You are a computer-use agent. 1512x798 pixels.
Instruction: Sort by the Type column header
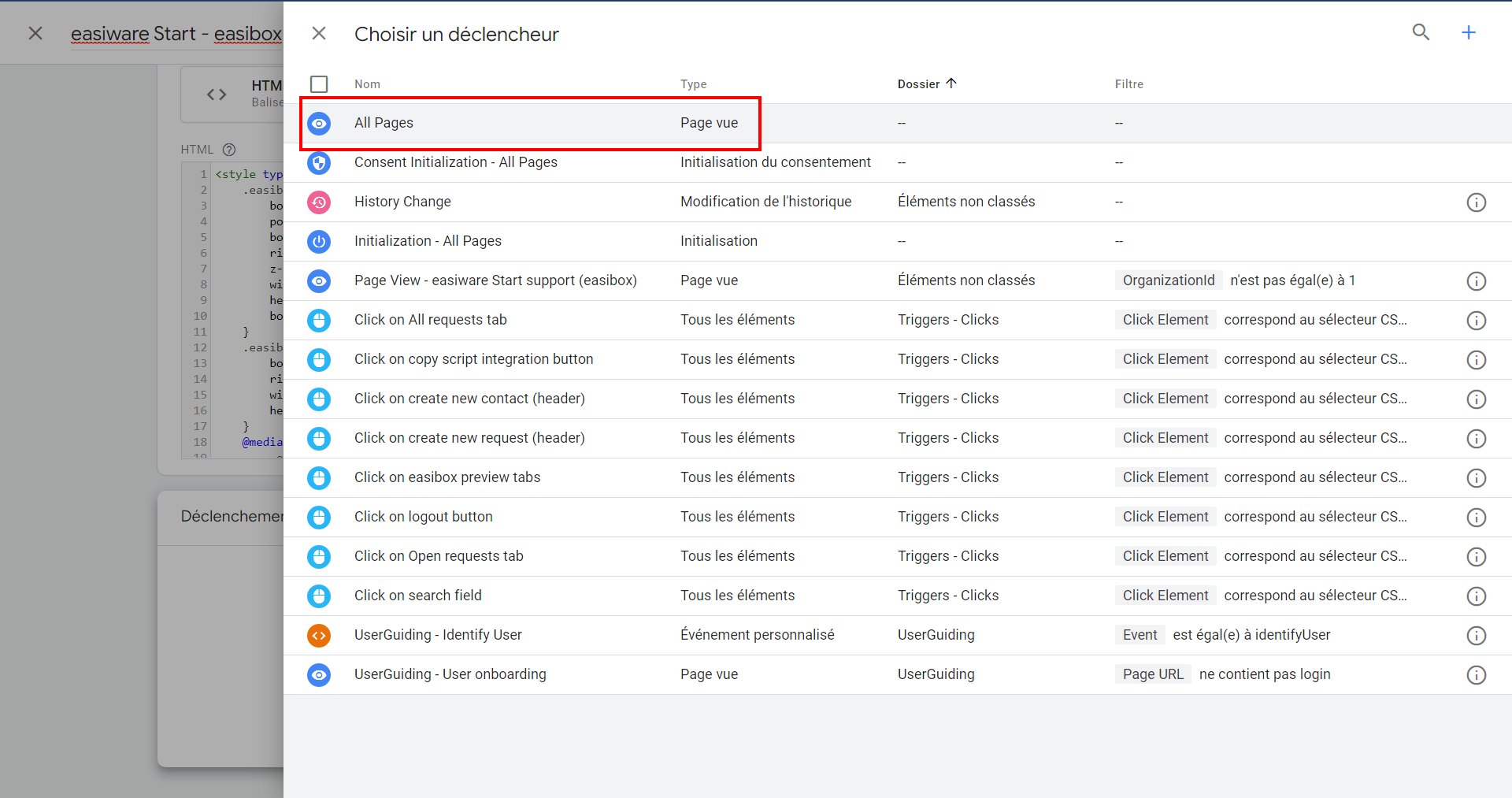(693, 84)
